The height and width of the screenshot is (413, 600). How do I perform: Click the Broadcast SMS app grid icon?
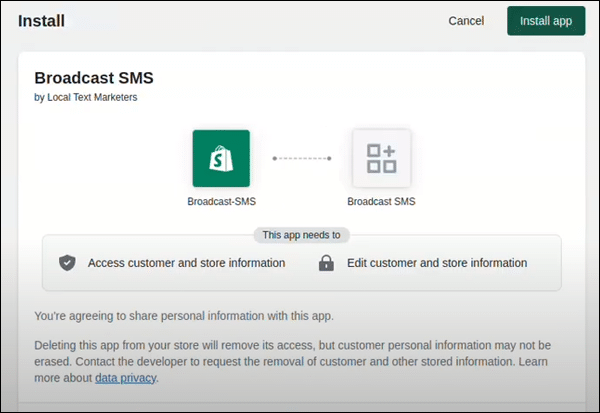click(x=382, y=158)
